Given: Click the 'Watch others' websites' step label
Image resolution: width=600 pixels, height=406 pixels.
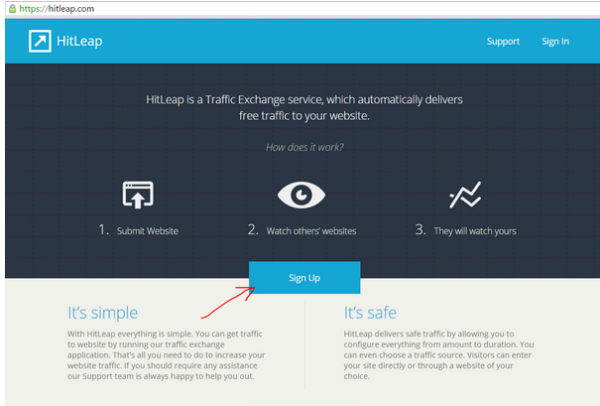Looking at the screenshot, I should (311, 231).
